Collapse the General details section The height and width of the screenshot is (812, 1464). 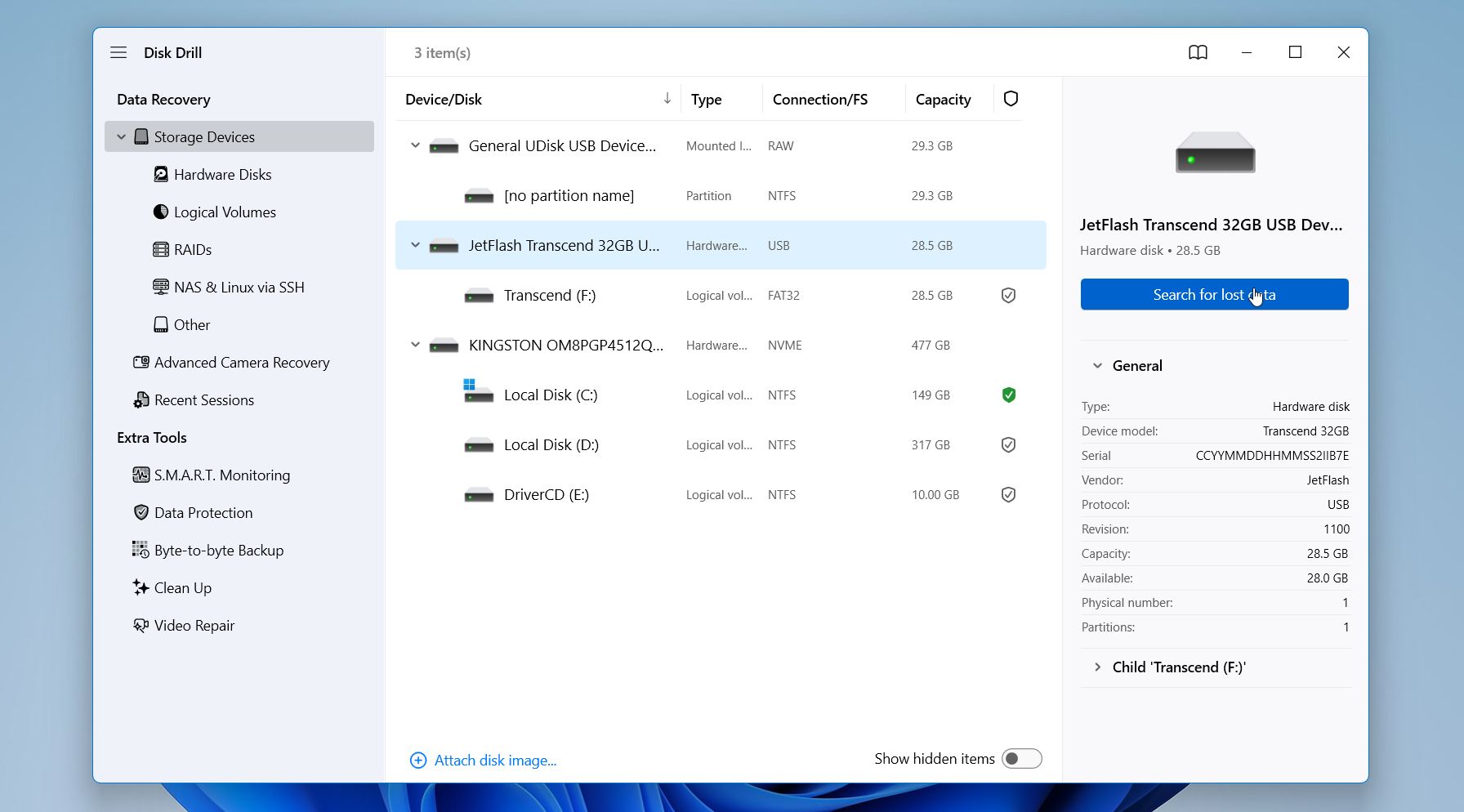[x=1097, y=366]
